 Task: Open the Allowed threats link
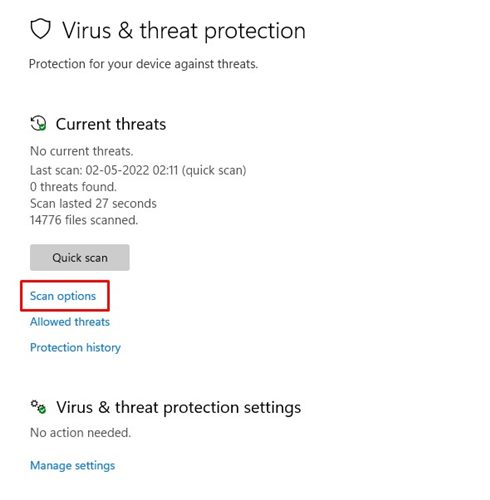70,322
